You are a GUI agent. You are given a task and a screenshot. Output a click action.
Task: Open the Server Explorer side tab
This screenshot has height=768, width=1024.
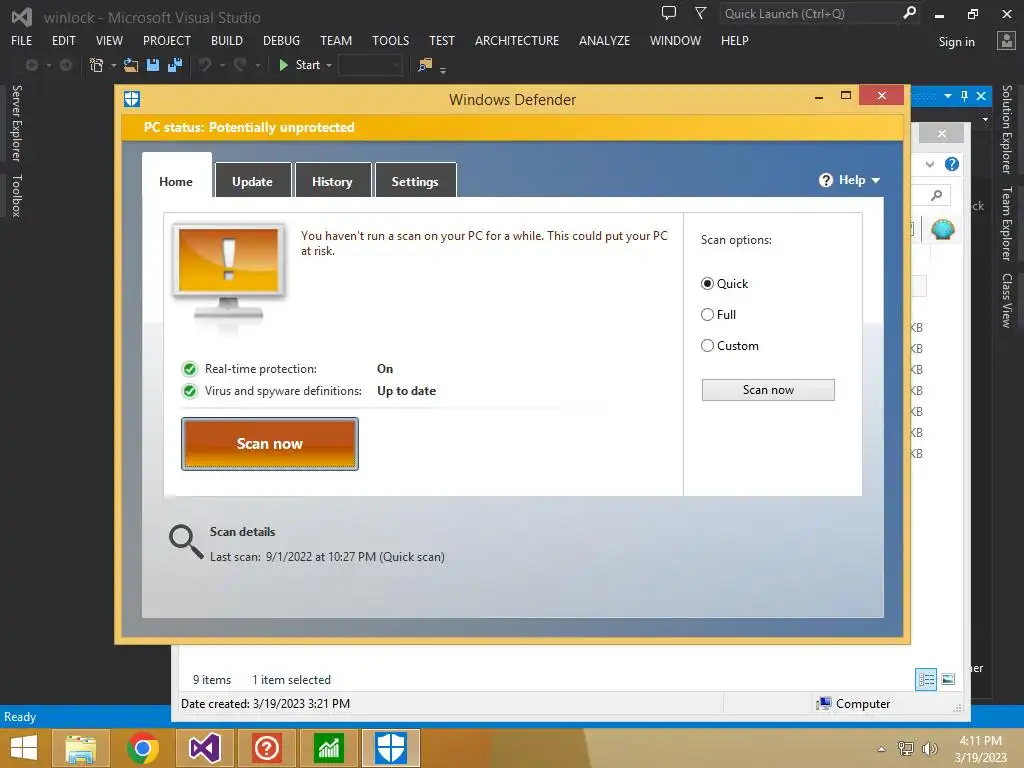pyautogui.click(x=16, y=123)
